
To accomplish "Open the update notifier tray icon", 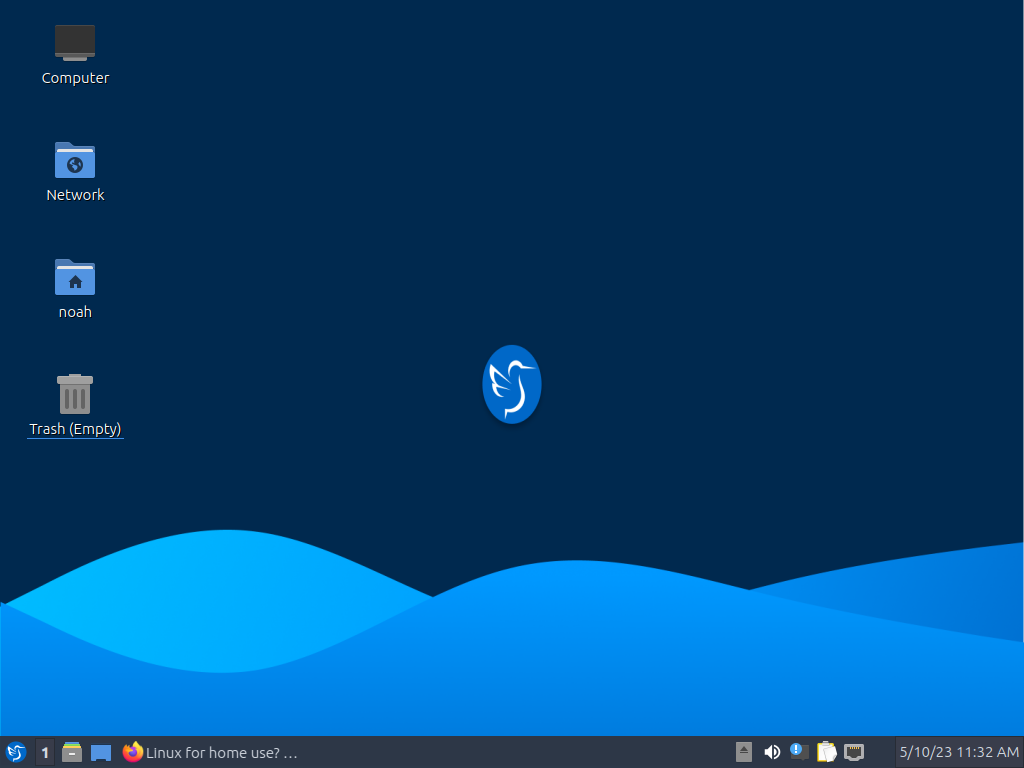I will click(x=799, y=752).
